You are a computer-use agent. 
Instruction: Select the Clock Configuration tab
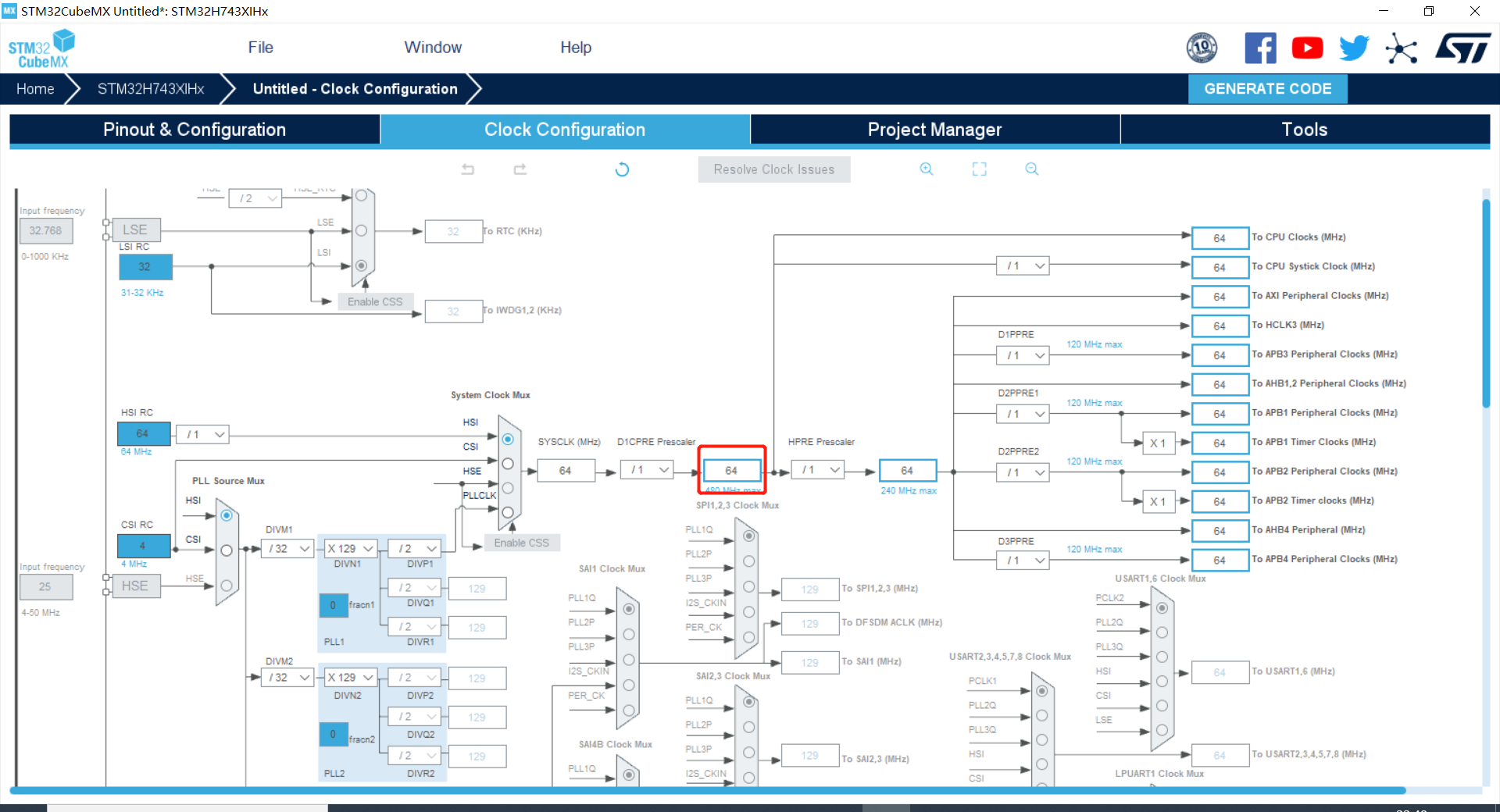[x=565, y=130]
